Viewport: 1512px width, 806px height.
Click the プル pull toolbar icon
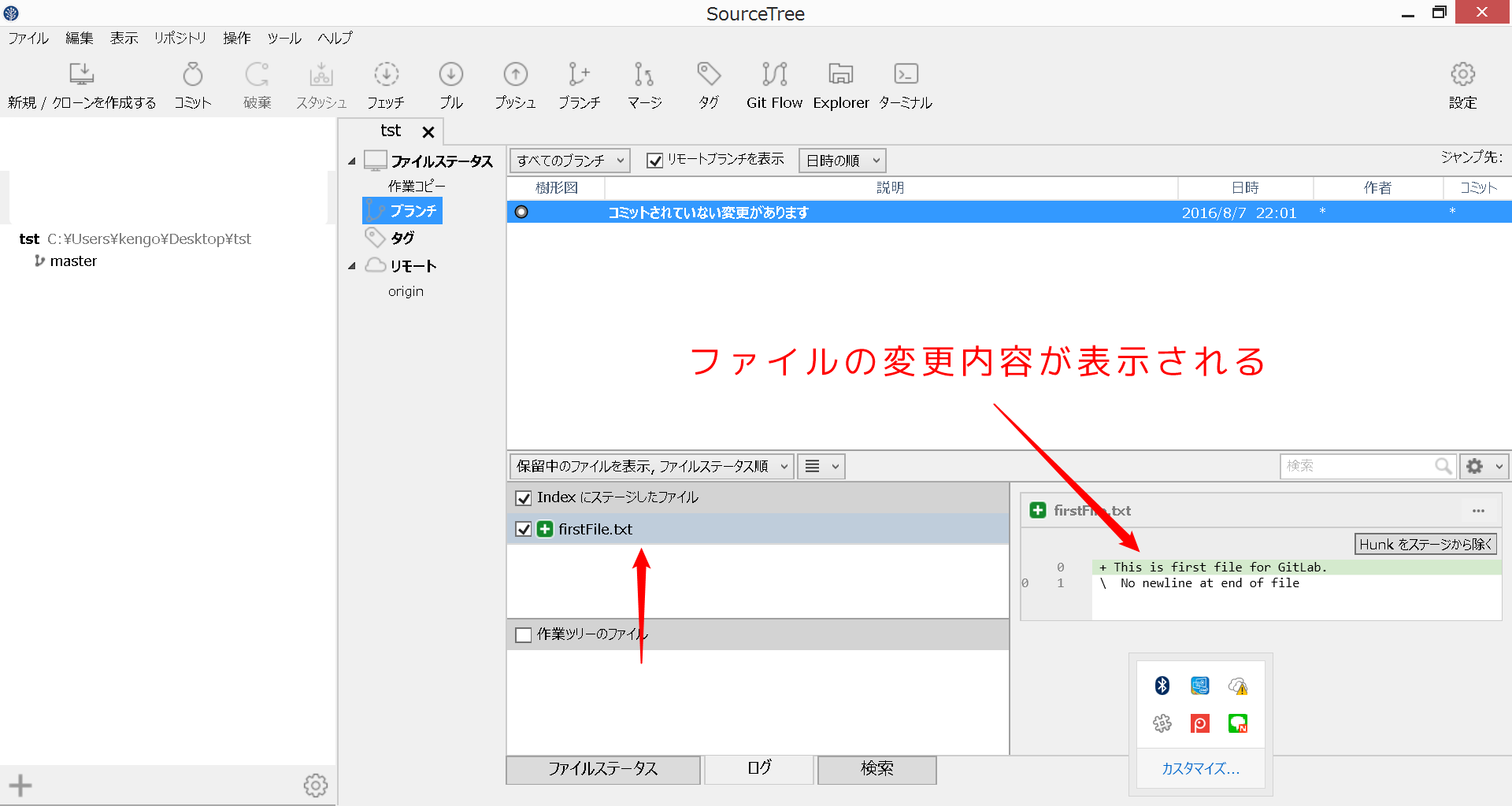pyautogui.click(x=451, y=74)
